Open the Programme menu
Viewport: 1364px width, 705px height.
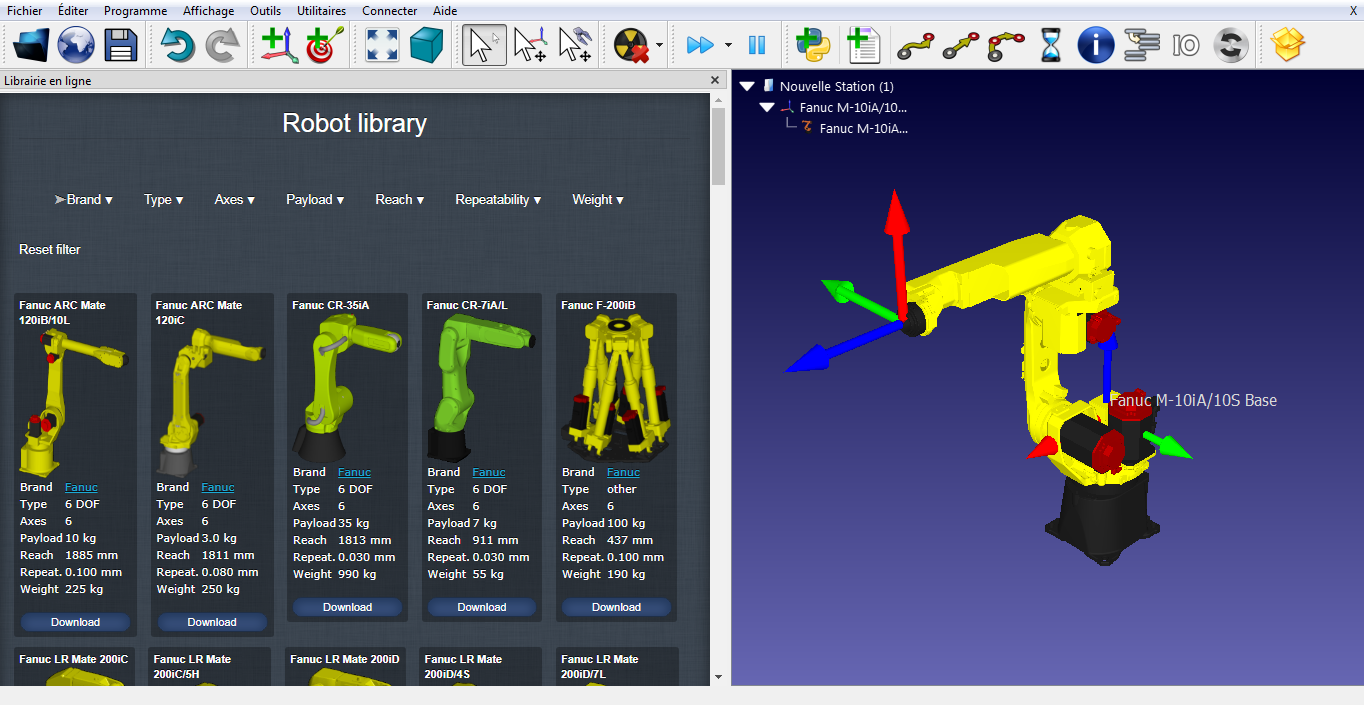click(135, 11)
